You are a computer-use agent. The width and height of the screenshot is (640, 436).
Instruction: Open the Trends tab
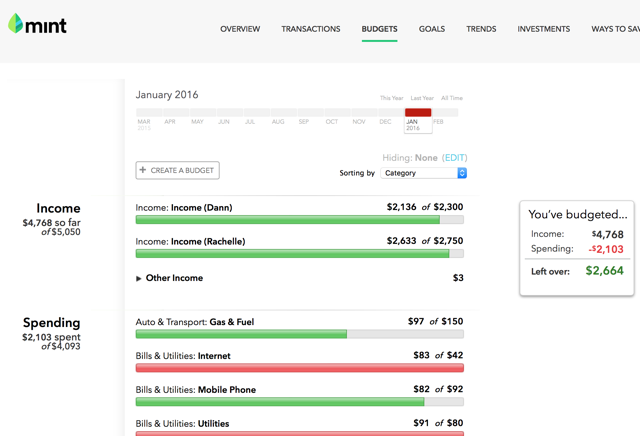[x=481, y=29]
